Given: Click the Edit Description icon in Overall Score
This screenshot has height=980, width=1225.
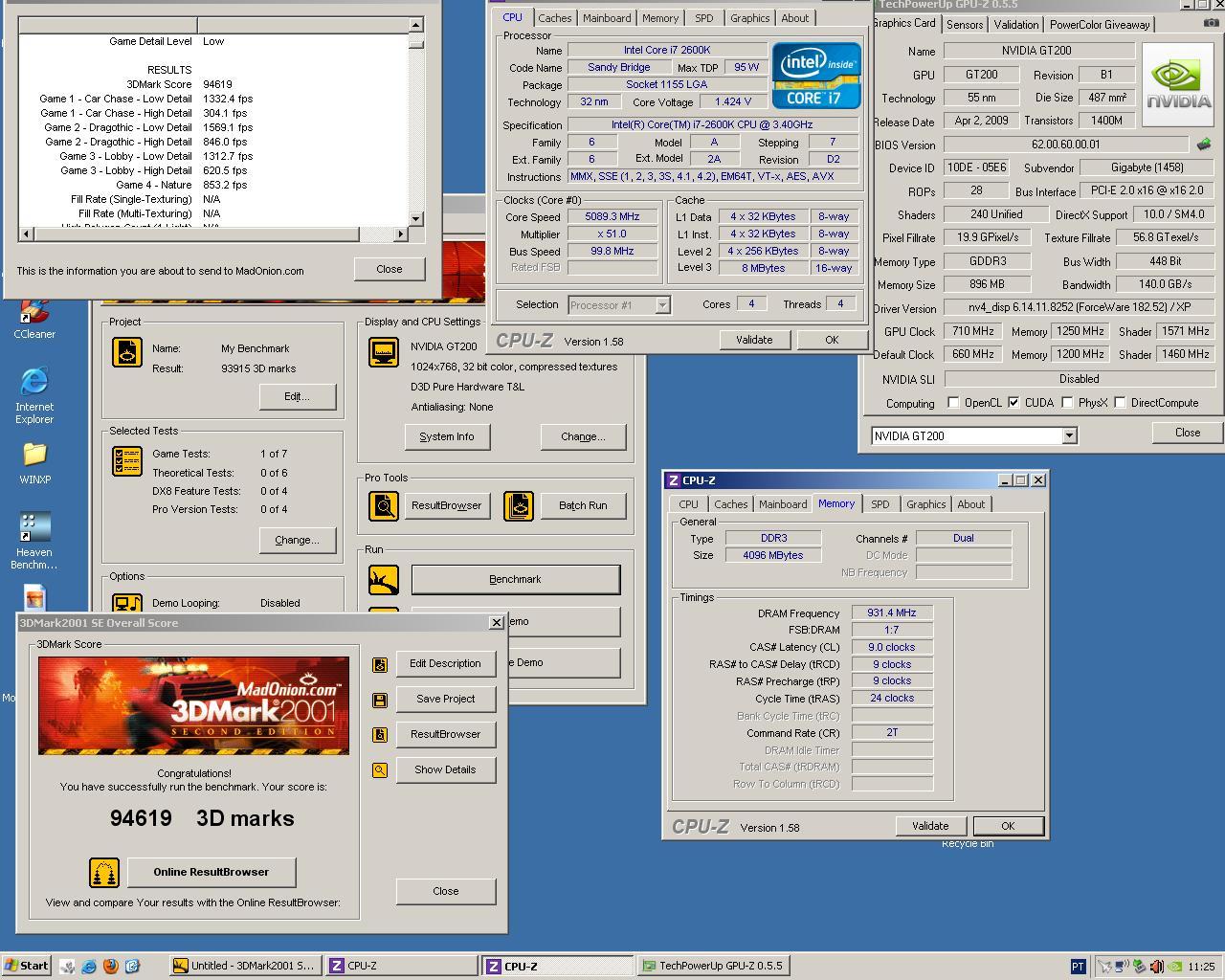Looking at the screenshot, I should click(x=380, y=664).
